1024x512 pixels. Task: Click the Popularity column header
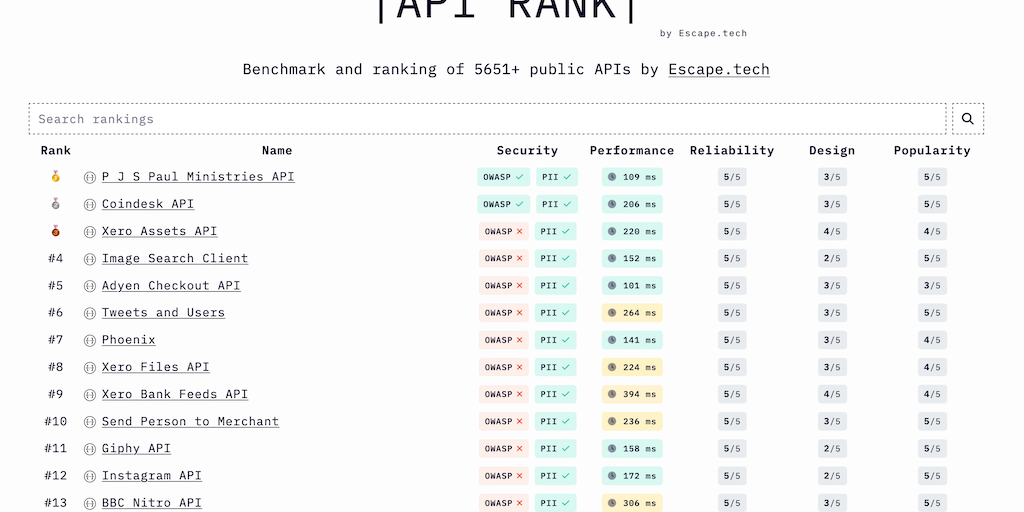[932, 150]
